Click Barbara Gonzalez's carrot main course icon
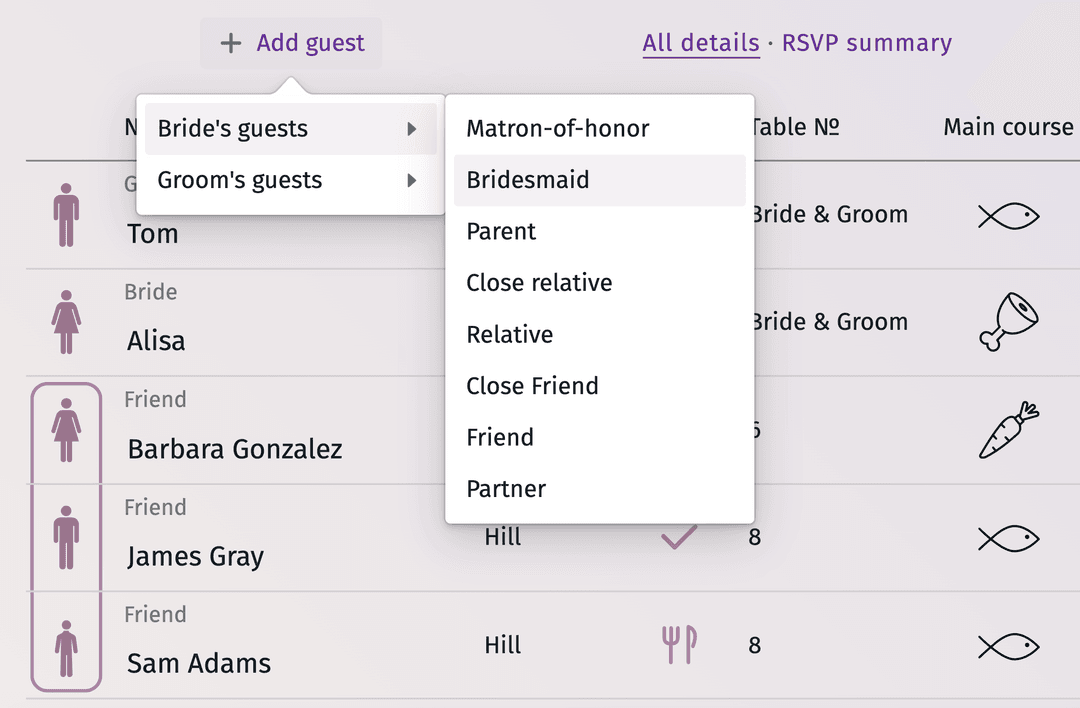Viewport: 1080px width, 708px height. [1008, 430]
